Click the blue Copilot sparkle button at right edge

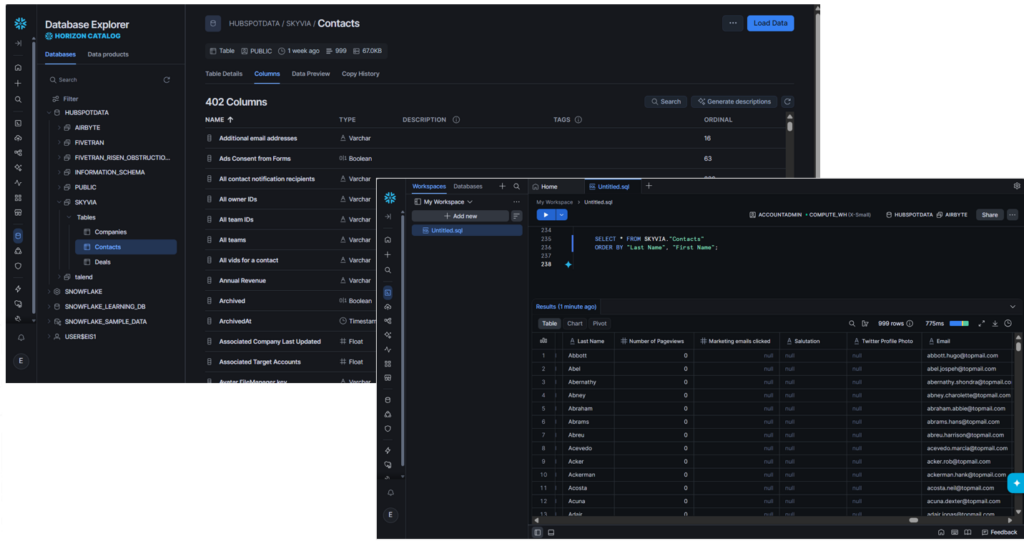click(x=1016, y=484)
